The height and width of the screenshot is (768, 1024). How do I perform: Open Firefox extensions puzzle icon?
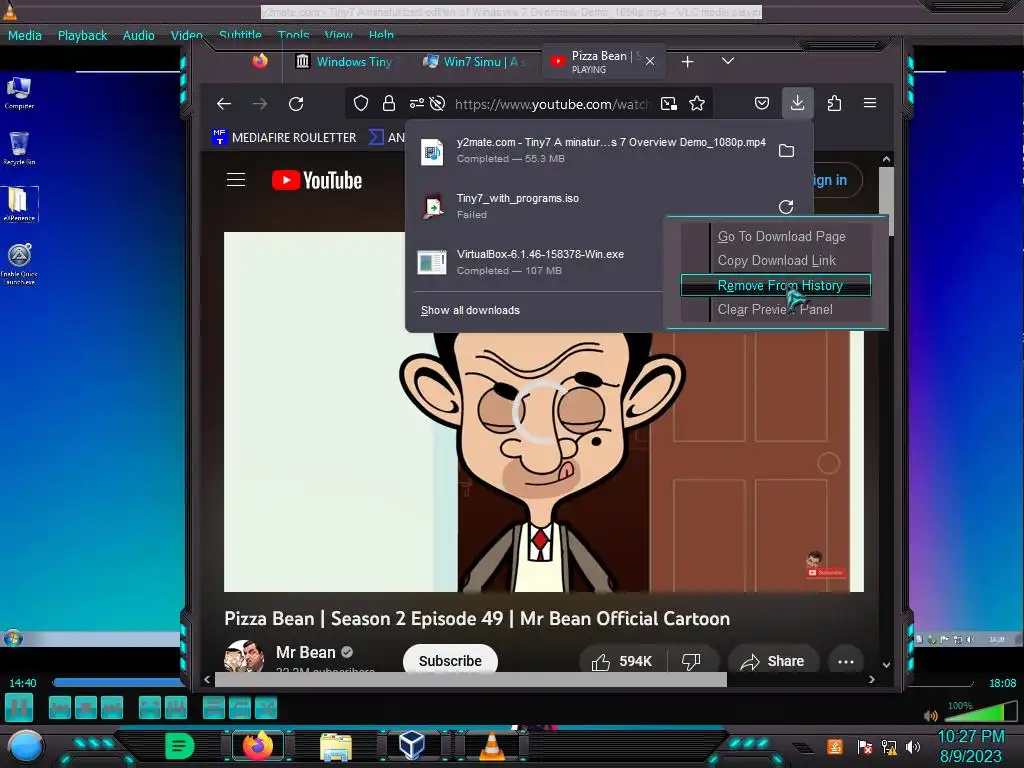point(834,103)
